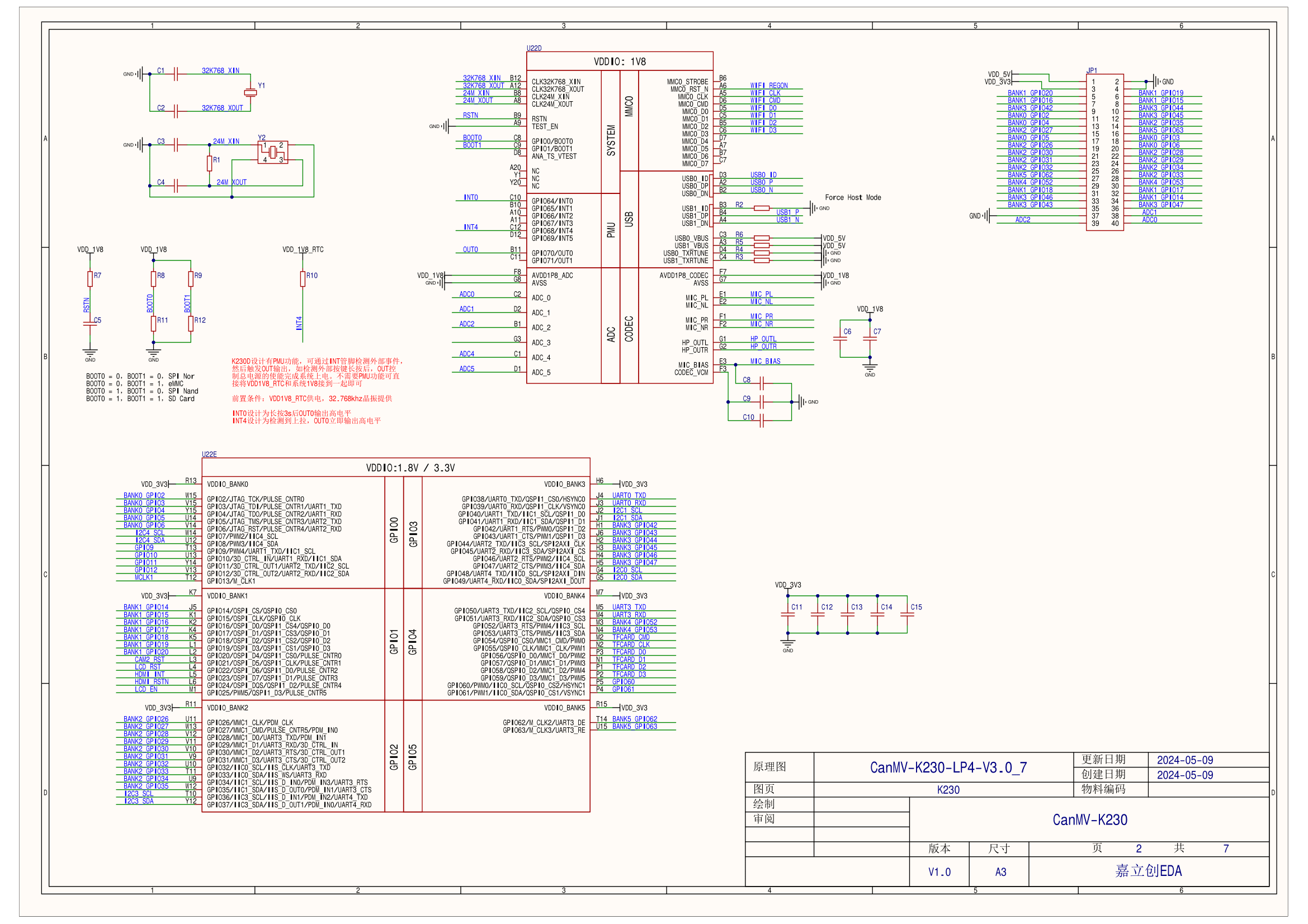The width and height of the screenshot is (1308, 924).
Task: Click the MIC_BIAS net label
Action: click(x=765, y=362)
